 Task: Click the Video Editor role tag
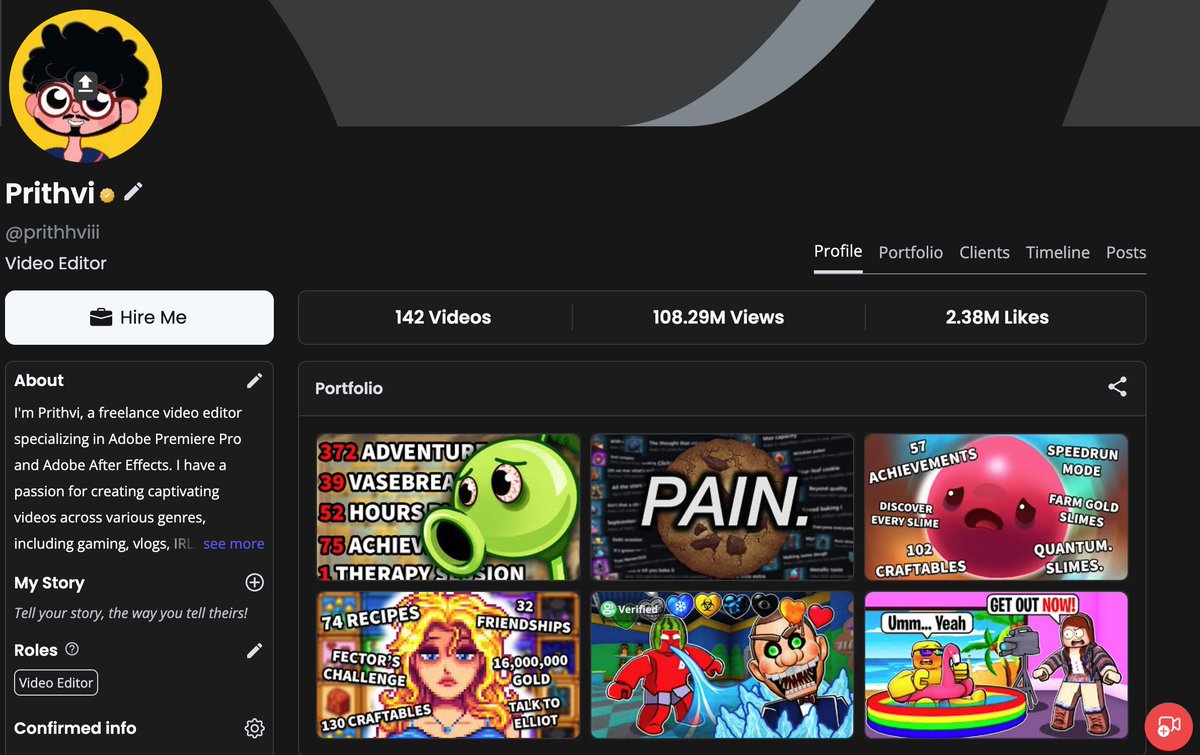[x=56, y=683]
